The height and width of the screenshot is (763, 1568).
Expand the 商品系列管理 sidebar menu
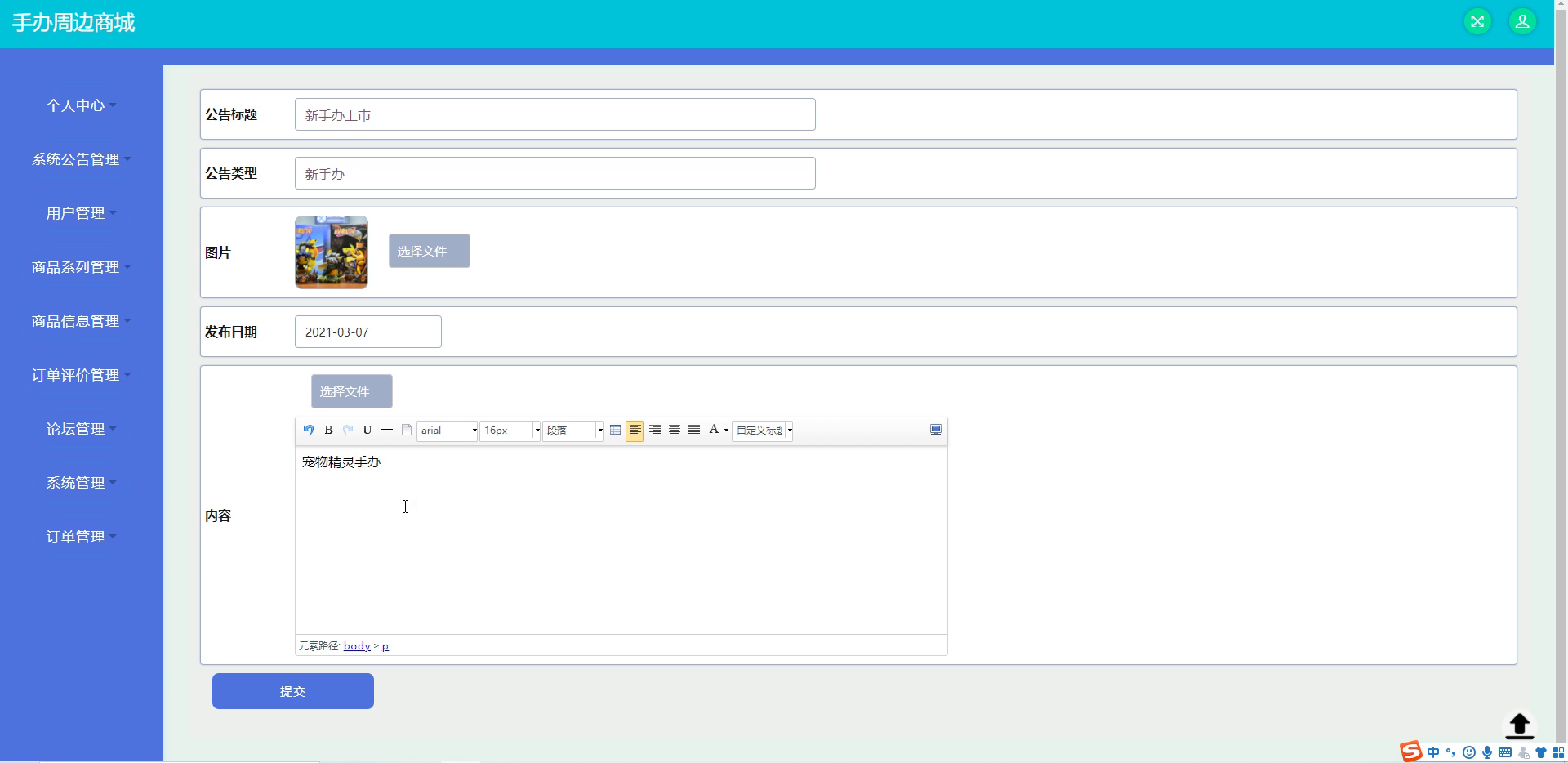81,267
